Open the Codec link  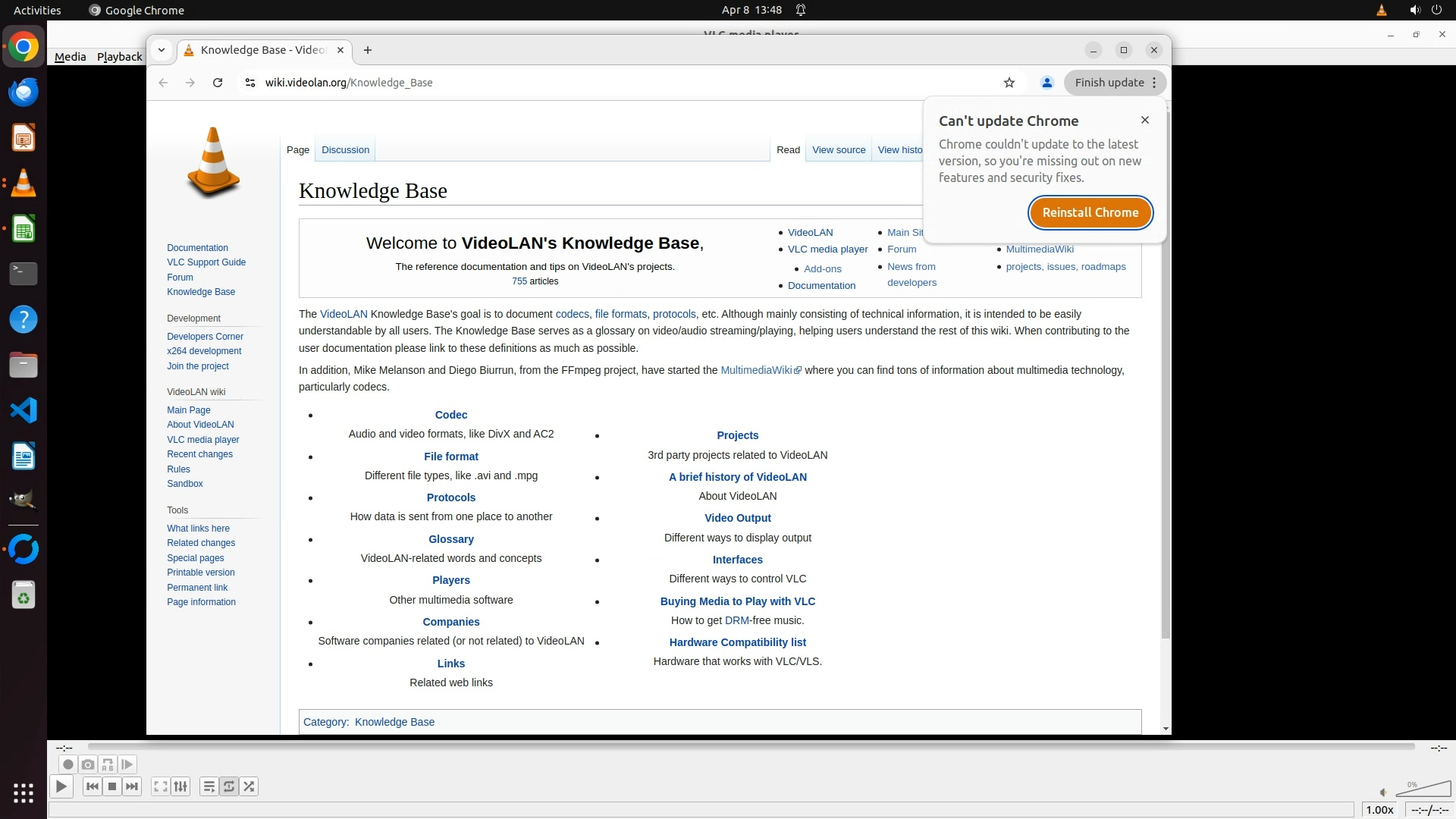[x=450, y=415]
